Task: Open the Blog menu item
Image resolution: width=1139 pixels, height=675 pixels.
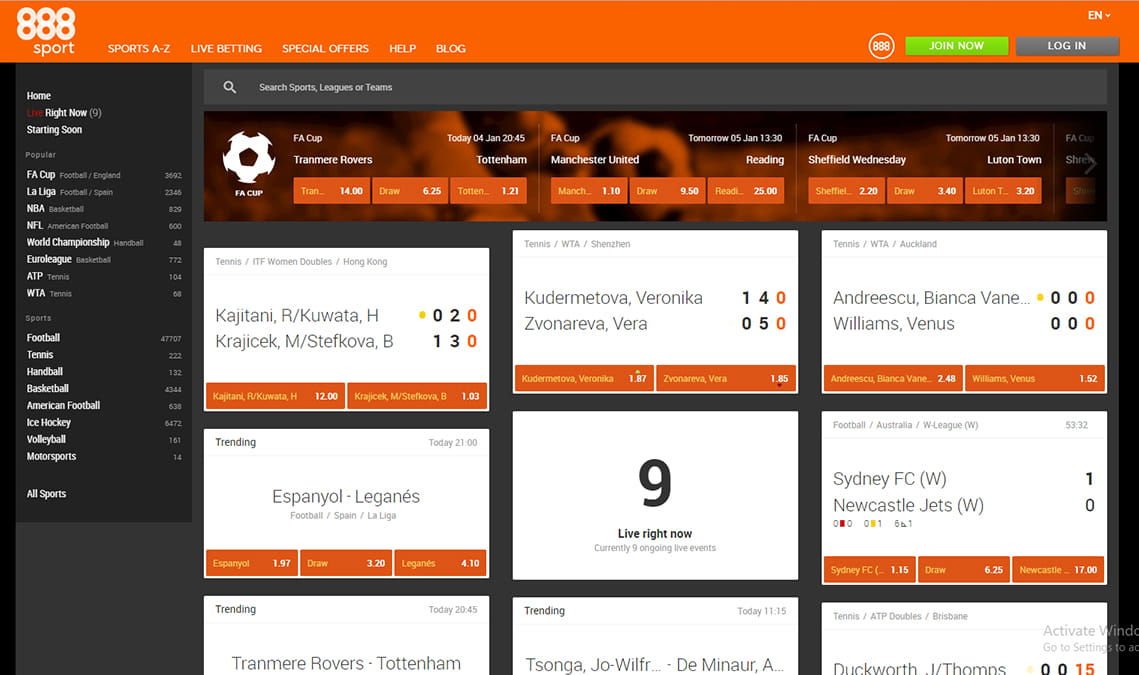Action: [450, 49]
